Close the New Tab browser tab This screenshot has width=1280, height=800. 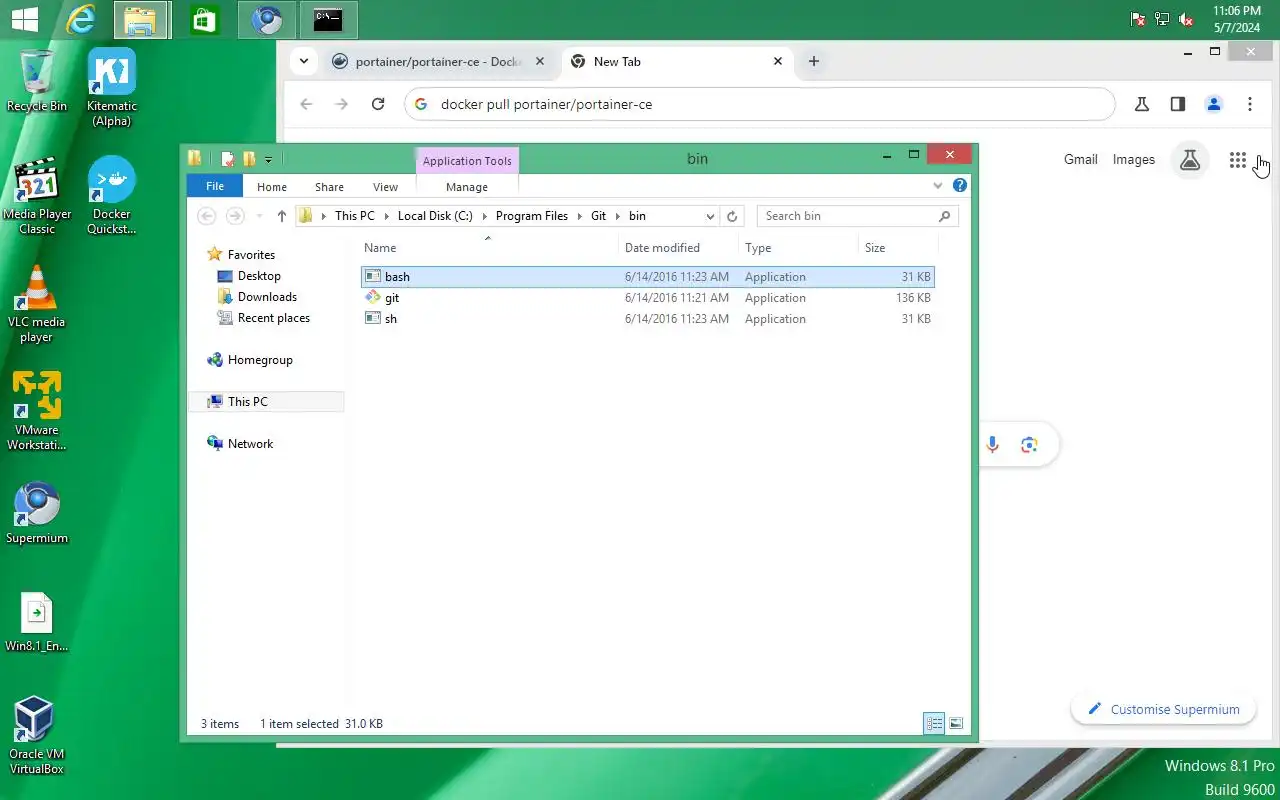pyautogui.click(x=778, y=61)
